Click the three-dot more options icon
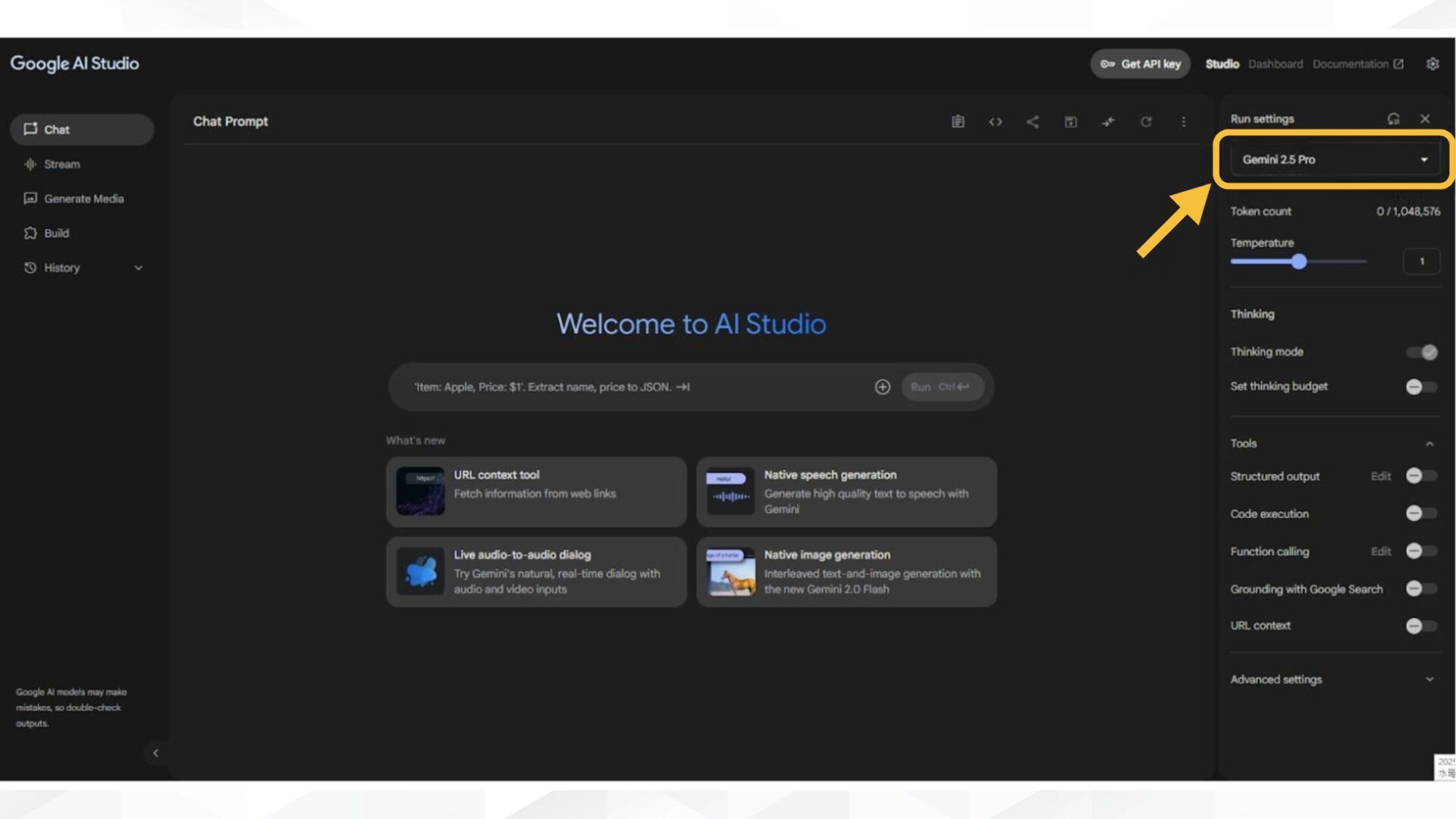Screen dimensions: 1456x819 [1184, 121]
